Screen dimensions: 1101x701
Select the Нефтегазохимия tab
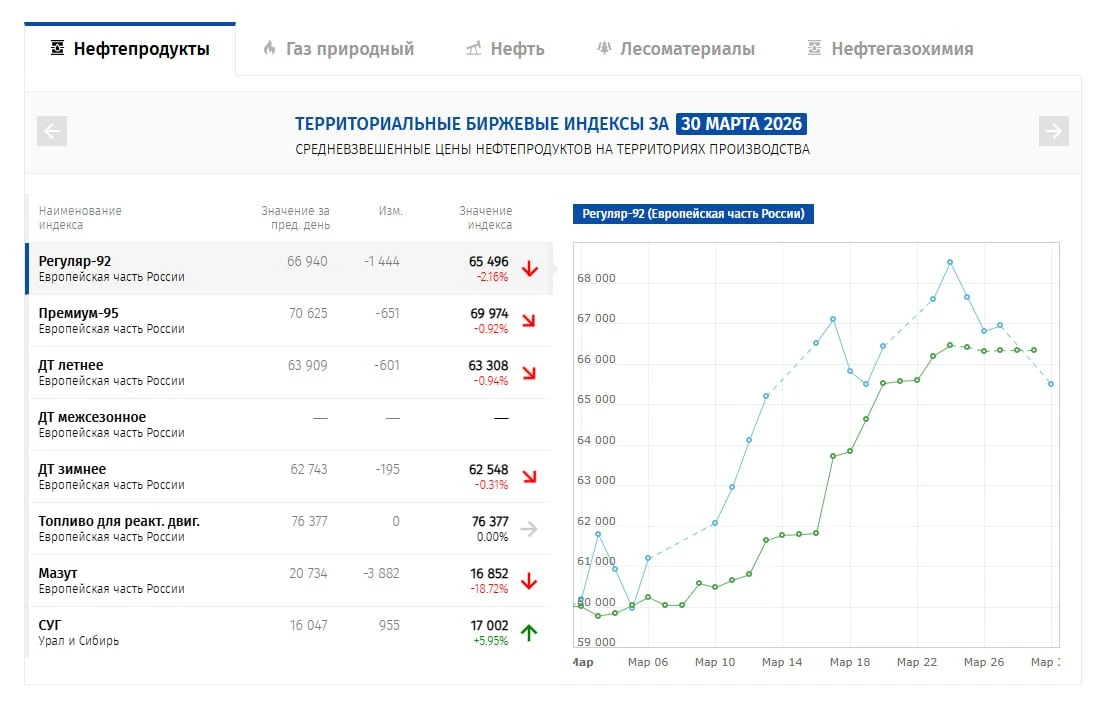(x=890, y=49)
